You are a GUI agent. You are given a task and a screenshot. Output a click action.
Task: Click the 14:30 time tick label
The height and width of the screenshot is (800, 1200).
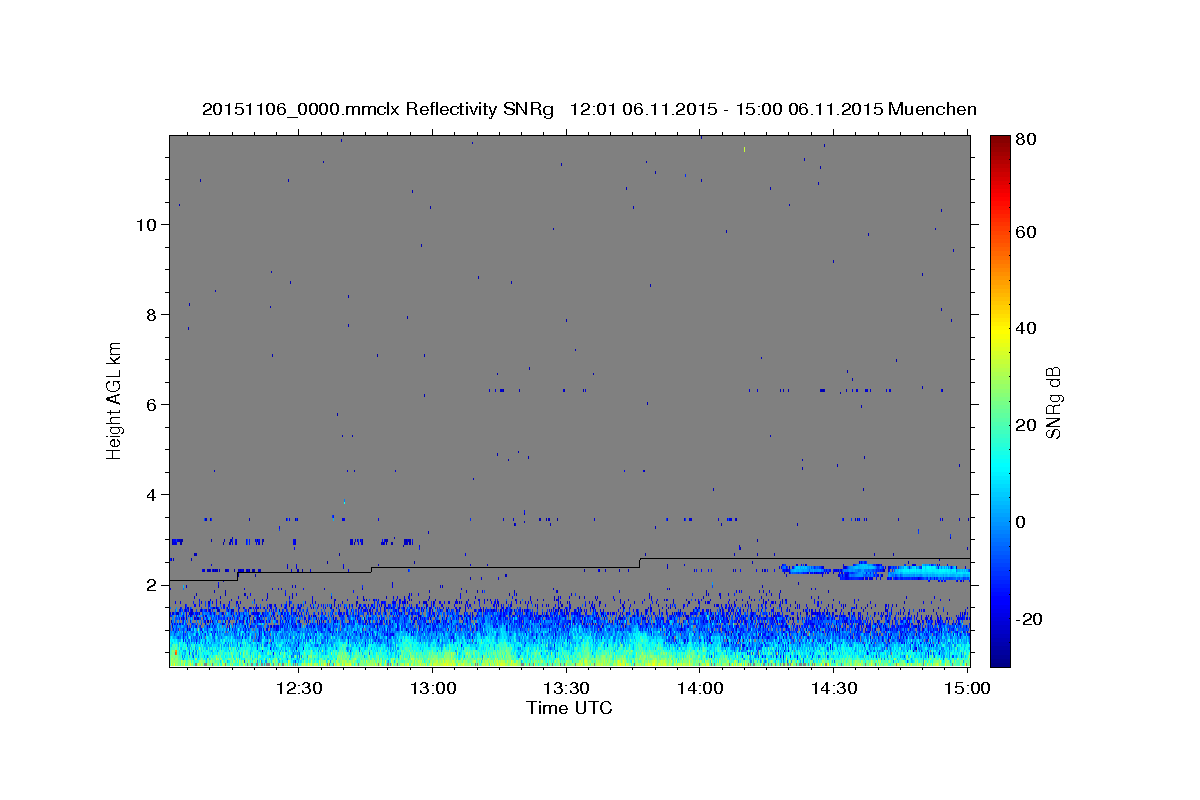833,688
